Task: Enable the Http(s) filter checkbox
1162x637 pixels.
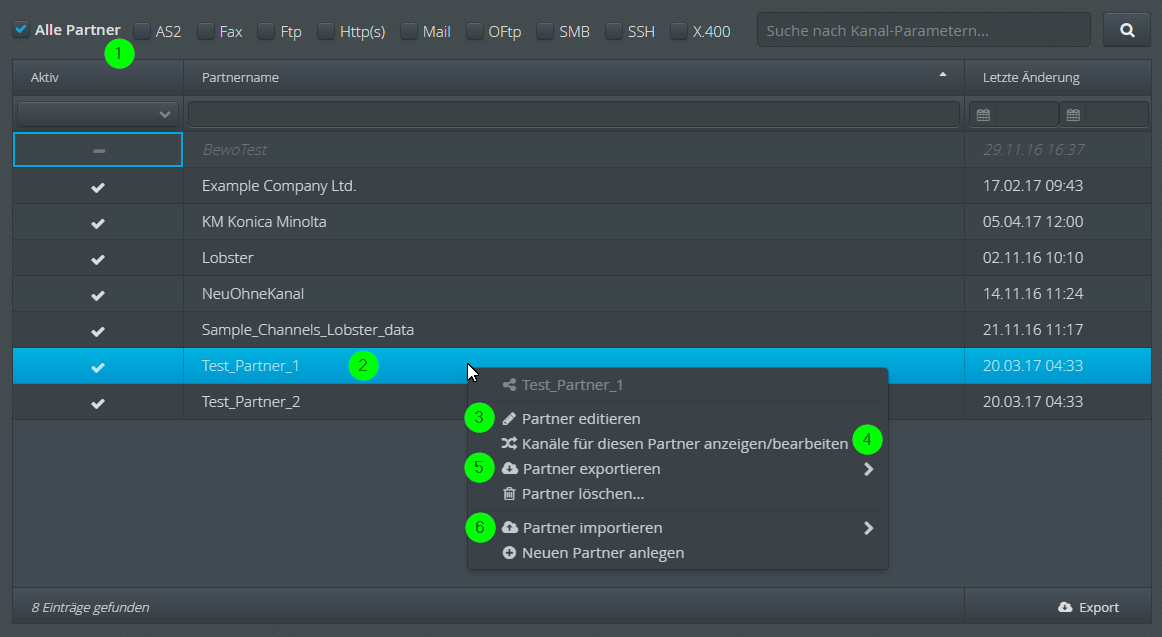Action: 325,31
